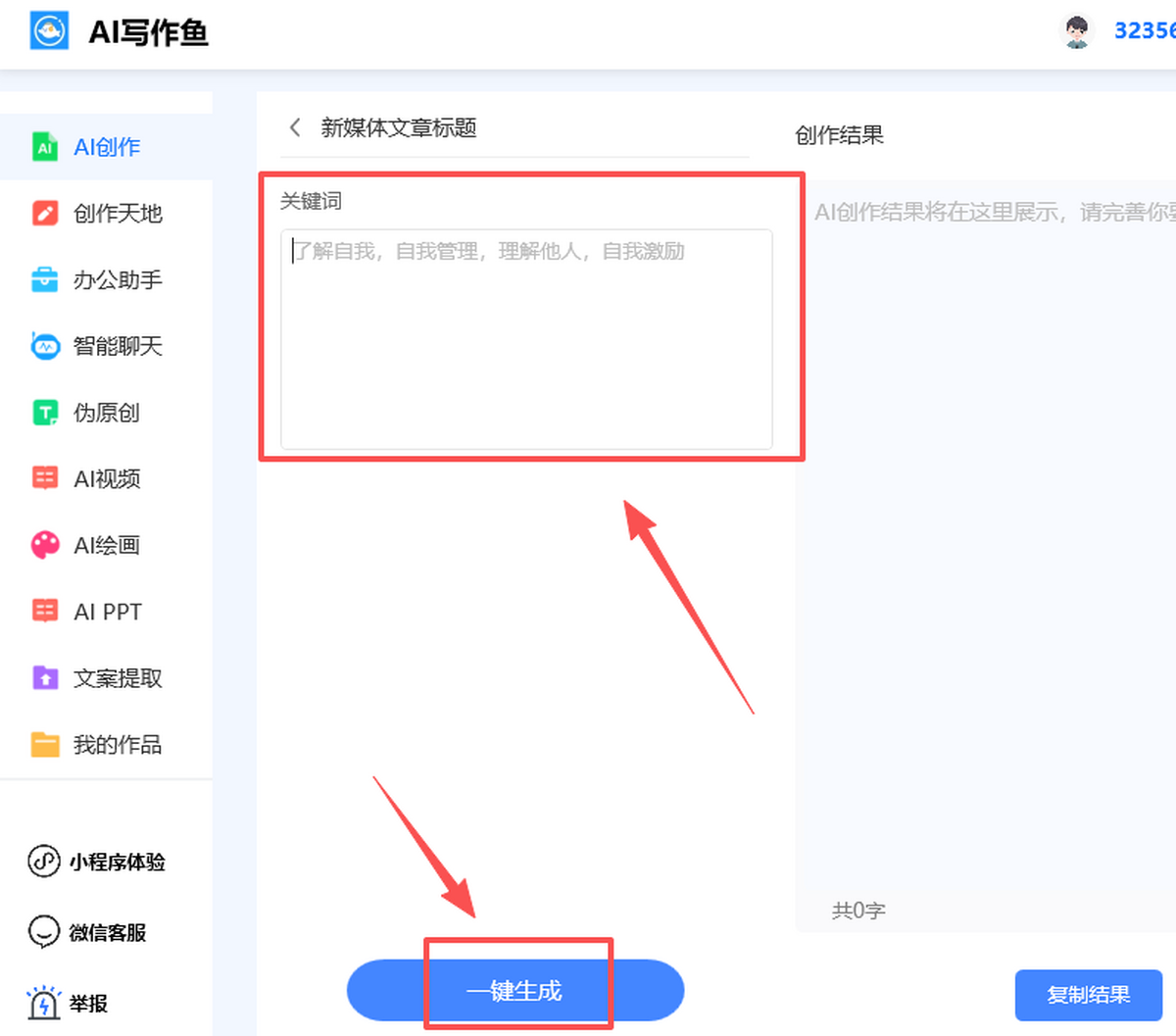
Task: Click the green 伪原创 T icon
Action: (x=45, y=413)
